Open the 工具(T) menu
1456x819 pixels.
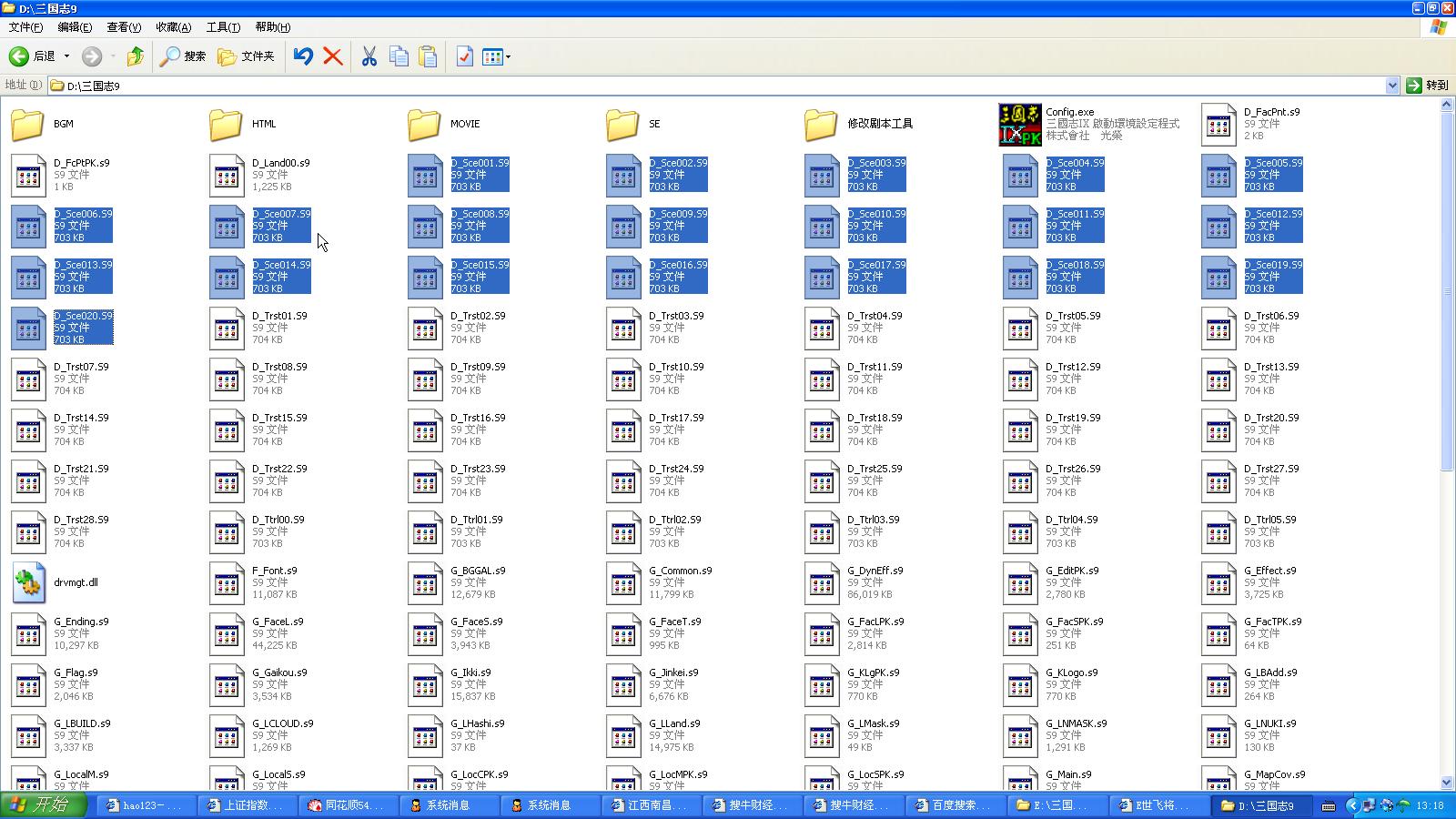(223, 27)
